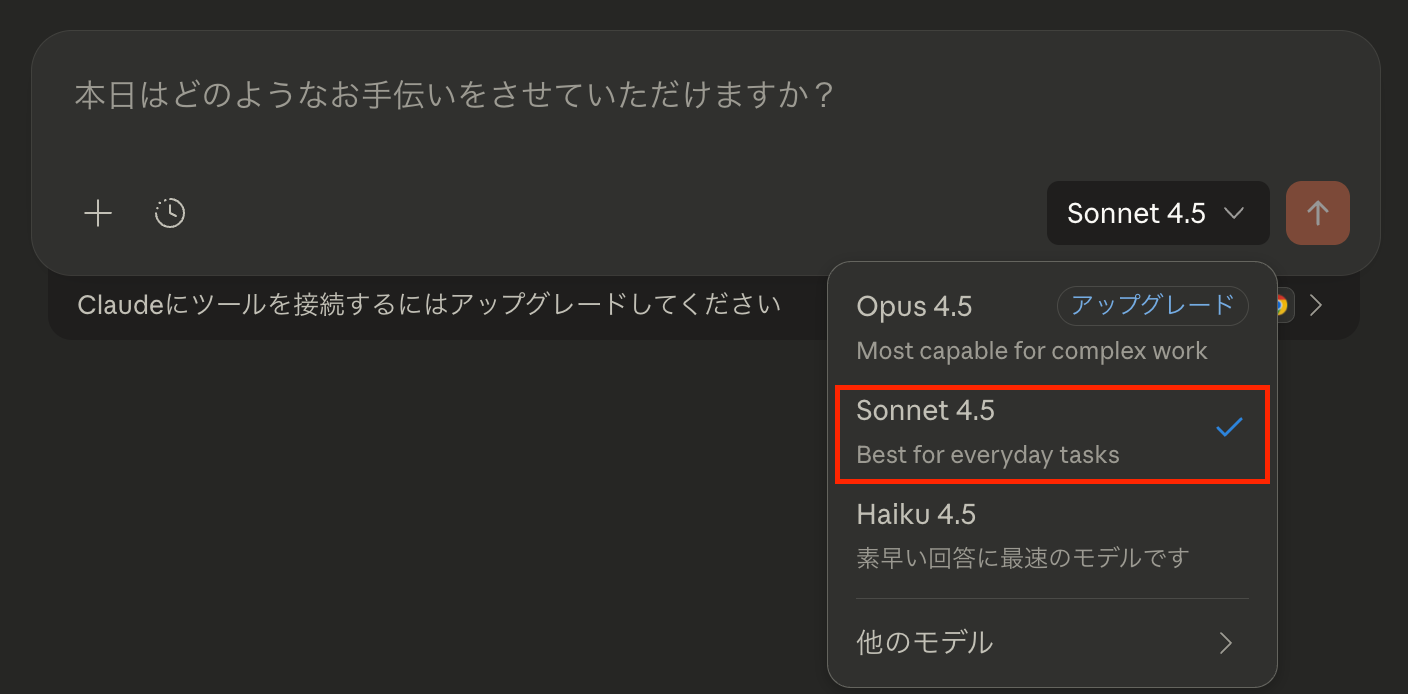Click the clock icon beside the plus

170,213
